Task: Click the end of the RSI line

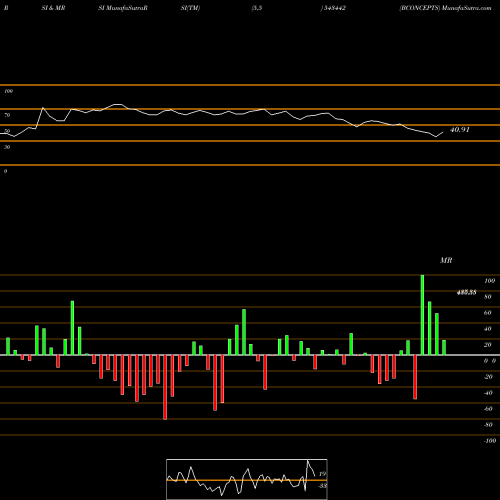Action: [443, 132]
